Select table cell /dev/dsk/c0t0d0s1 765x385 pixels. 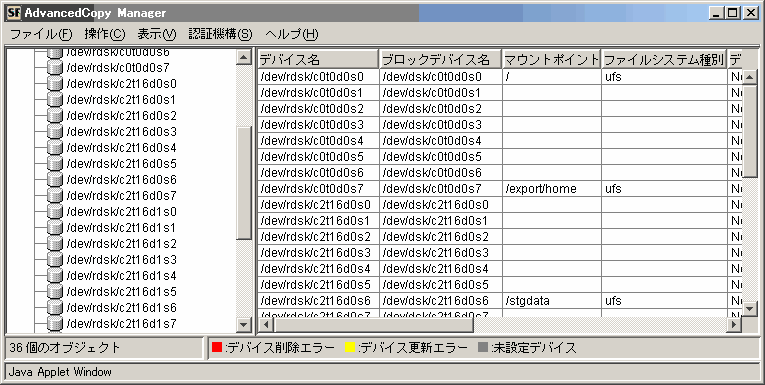pos(441,93)
